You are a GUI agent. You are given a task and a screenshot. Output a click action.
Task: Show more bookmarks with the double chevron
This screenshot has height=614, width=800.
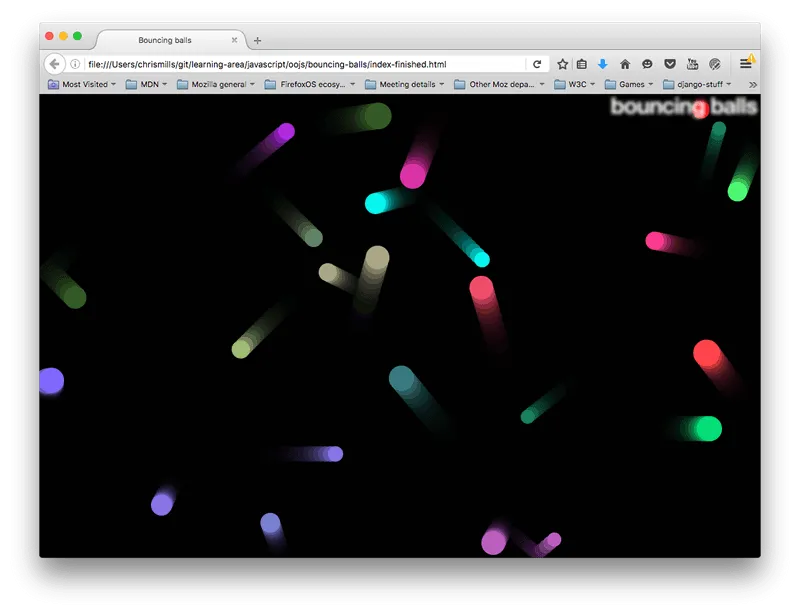click(x=753, y=85)
